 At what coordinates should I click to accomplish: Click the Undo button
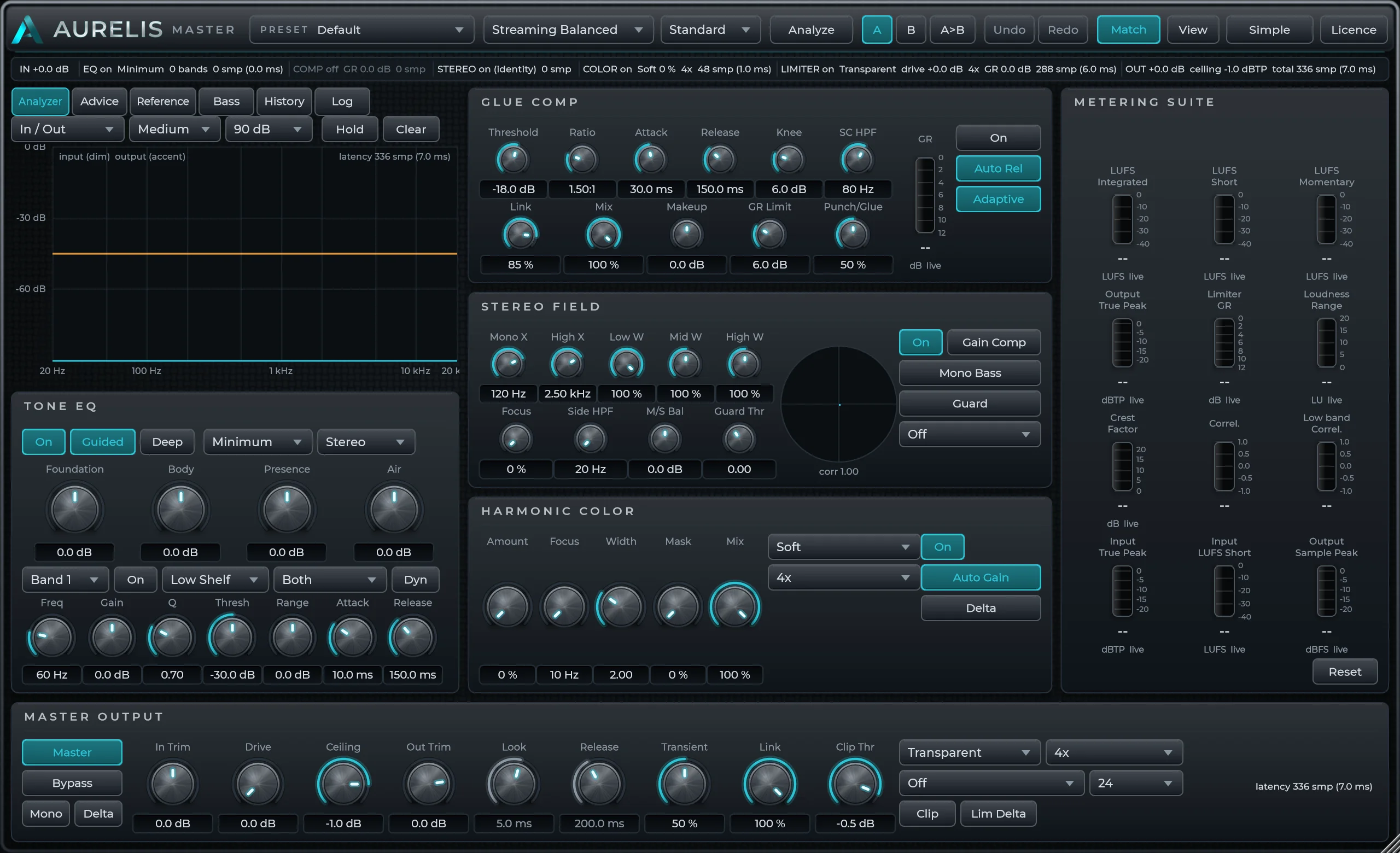tap(1009, 30)
